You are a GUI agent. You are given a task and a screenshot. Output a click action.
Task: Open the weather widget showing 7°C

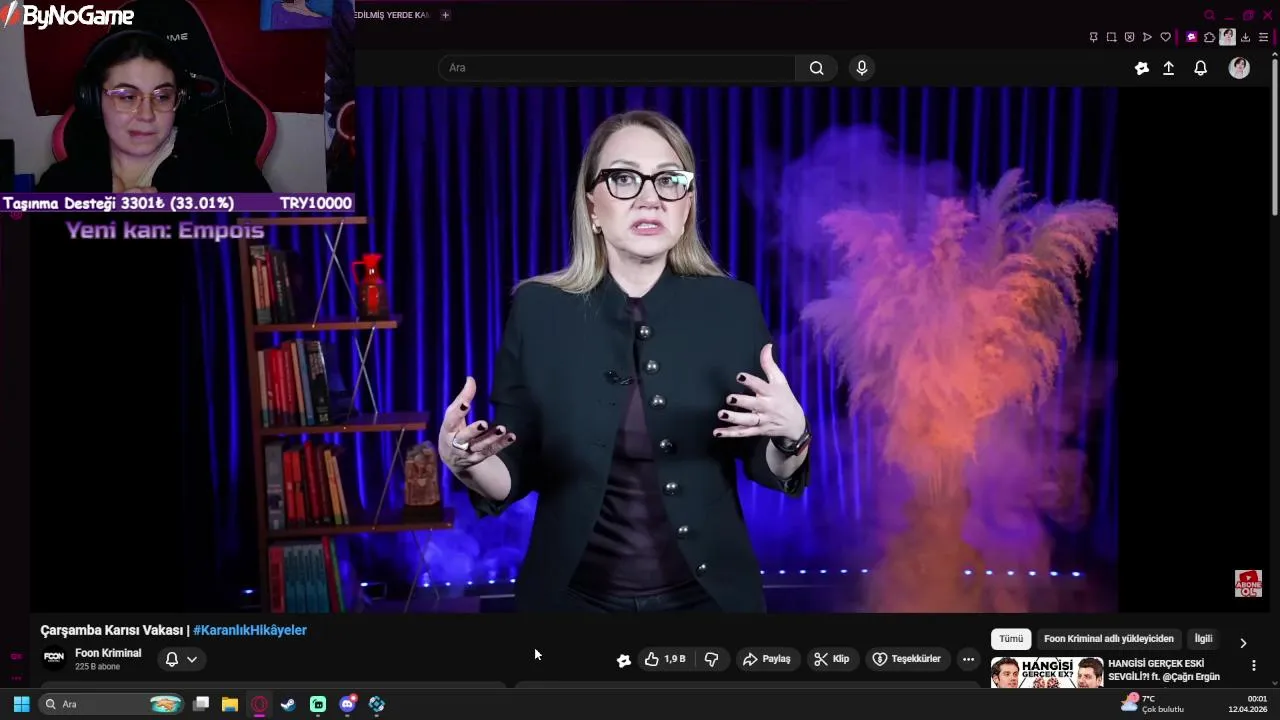pos(1152,704)
